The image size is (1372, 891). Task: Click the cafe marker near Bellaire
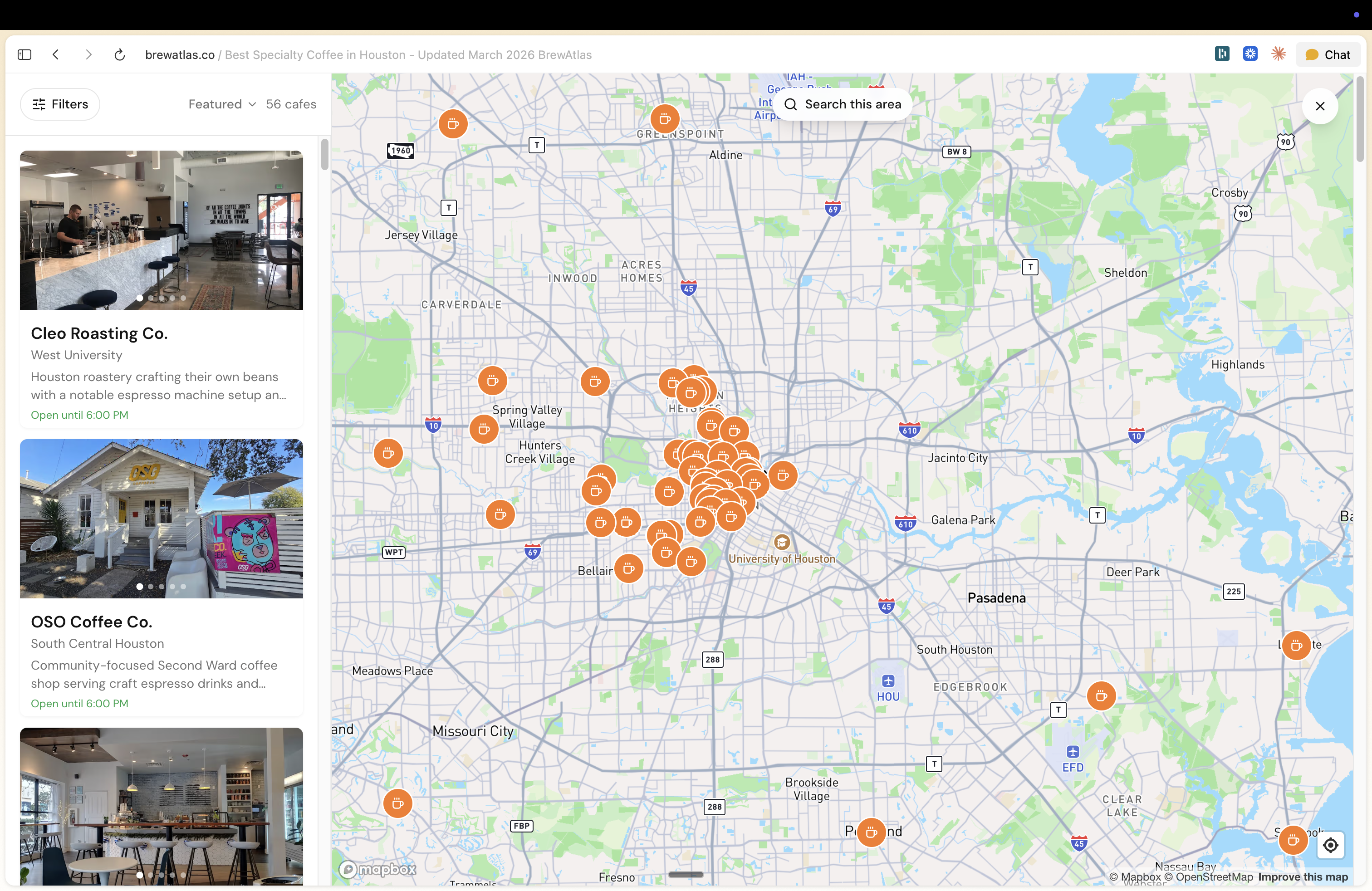click(x=628, y=569)
